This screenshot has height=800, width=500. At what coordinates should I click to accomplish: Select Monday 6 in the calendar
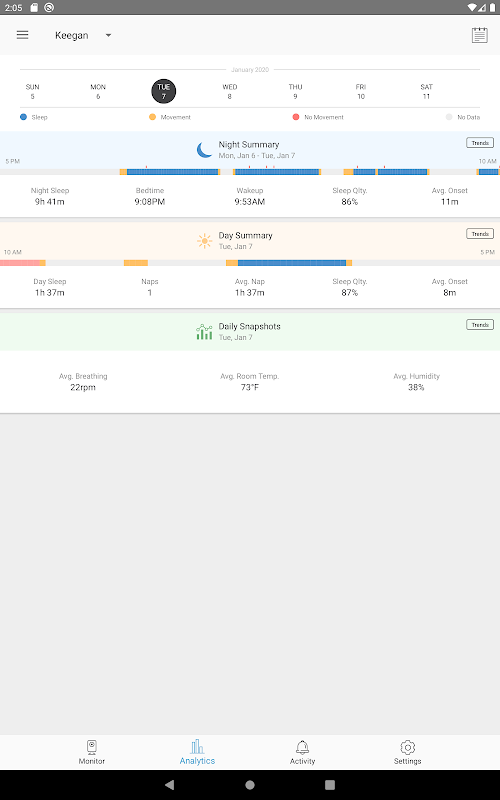pyautogui.click(x=98, y=91)
